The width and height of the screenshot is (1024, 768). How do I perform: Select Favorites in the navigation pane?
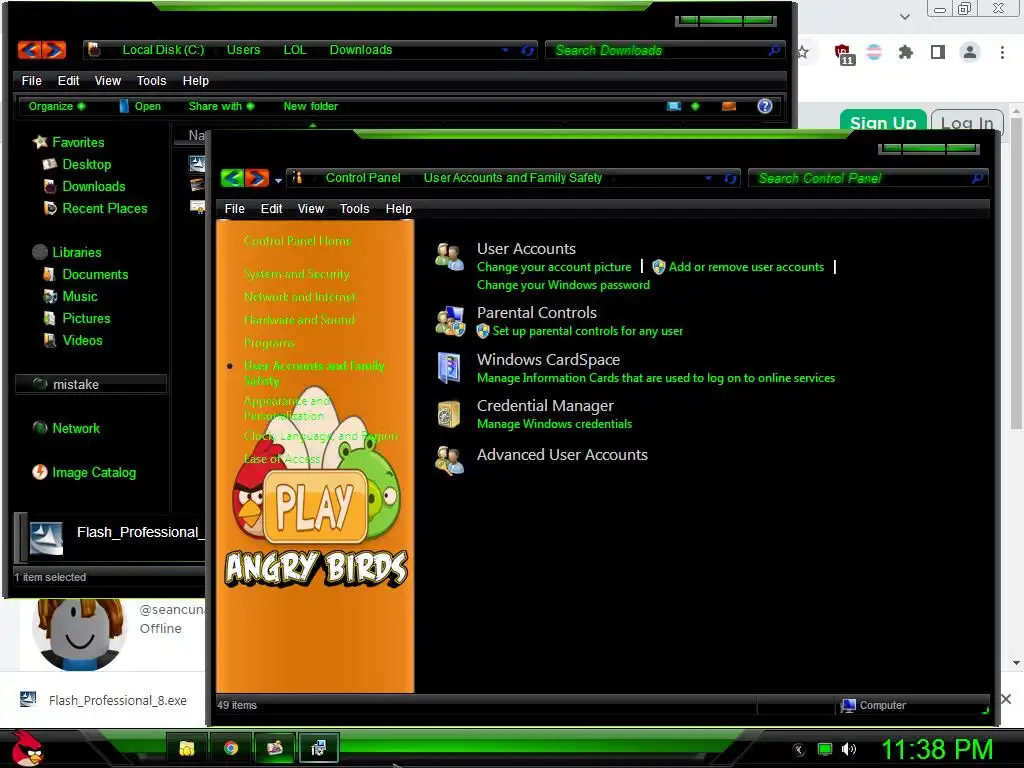[78, 142]
